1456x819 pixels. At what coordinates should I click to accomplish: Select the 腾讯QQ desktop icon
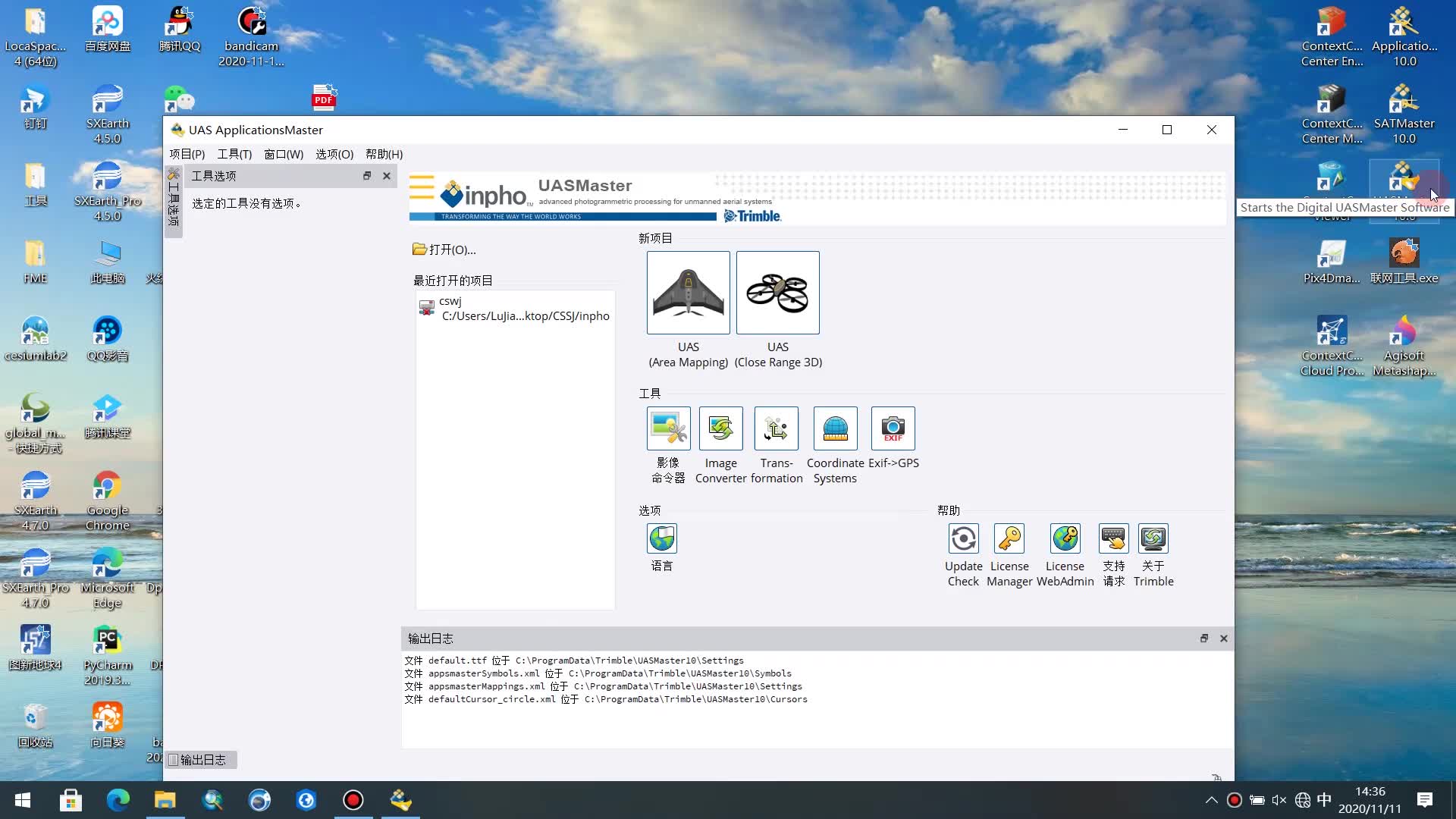pyautogui.click(x=180, y=29)
